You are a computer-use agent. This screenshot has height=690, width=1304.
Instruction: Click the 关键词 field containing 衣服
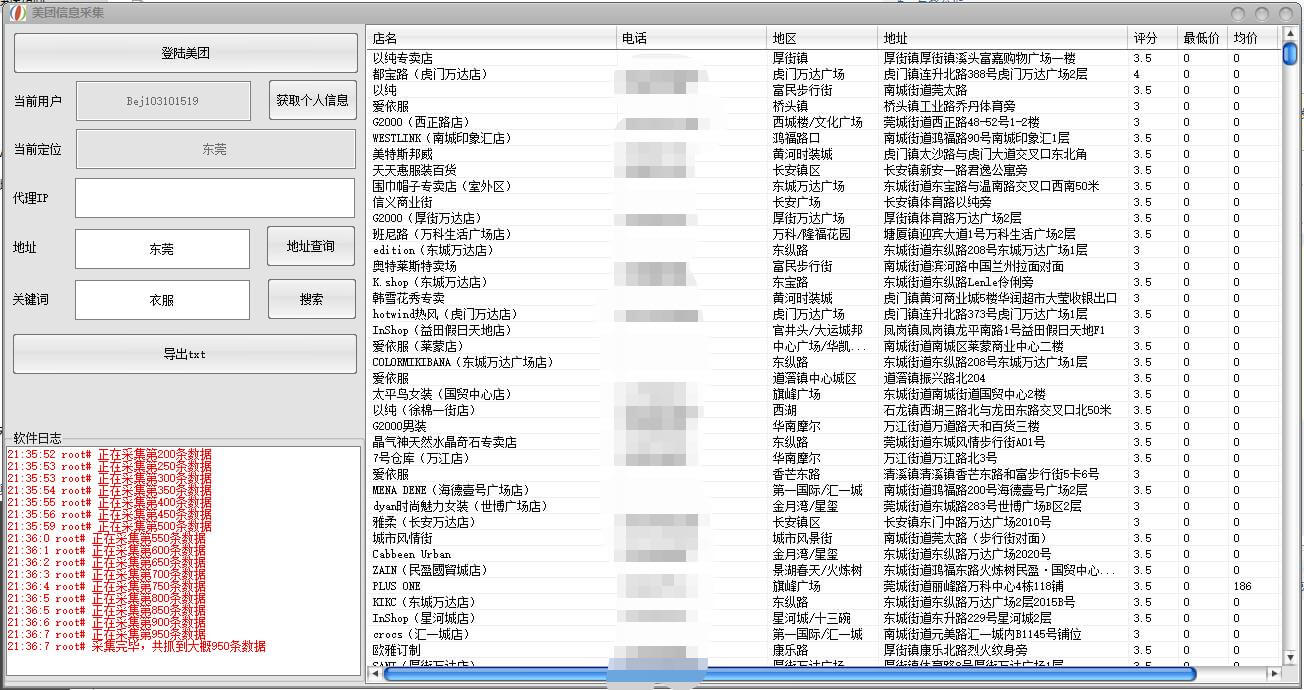pos(161,300)
